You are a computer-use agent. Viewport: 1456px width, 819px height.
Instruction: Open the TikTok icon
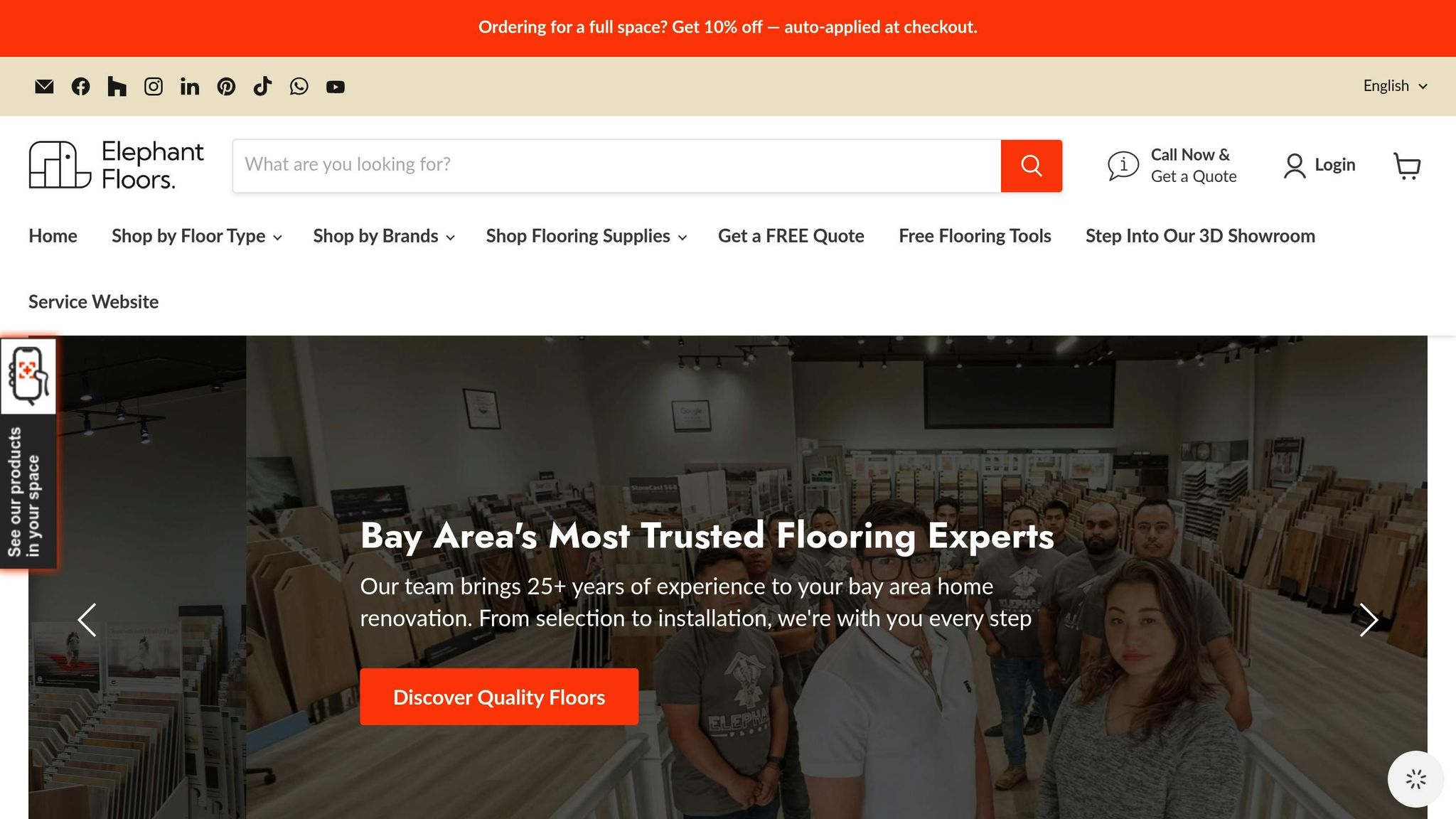pyautogui.click(x=262, y=87)
